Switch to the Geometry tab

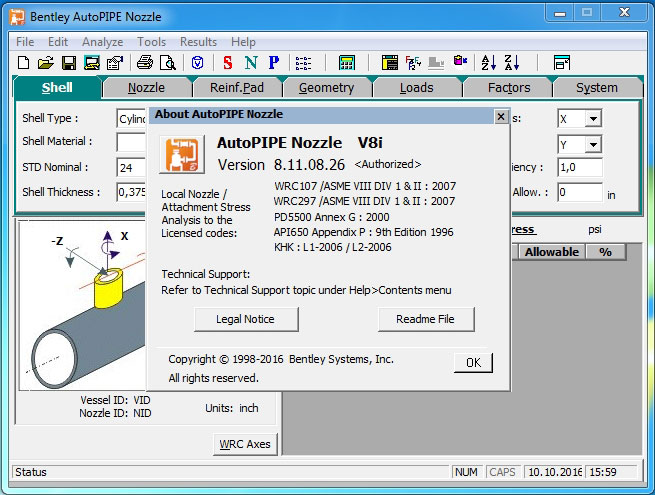(326, 88)
